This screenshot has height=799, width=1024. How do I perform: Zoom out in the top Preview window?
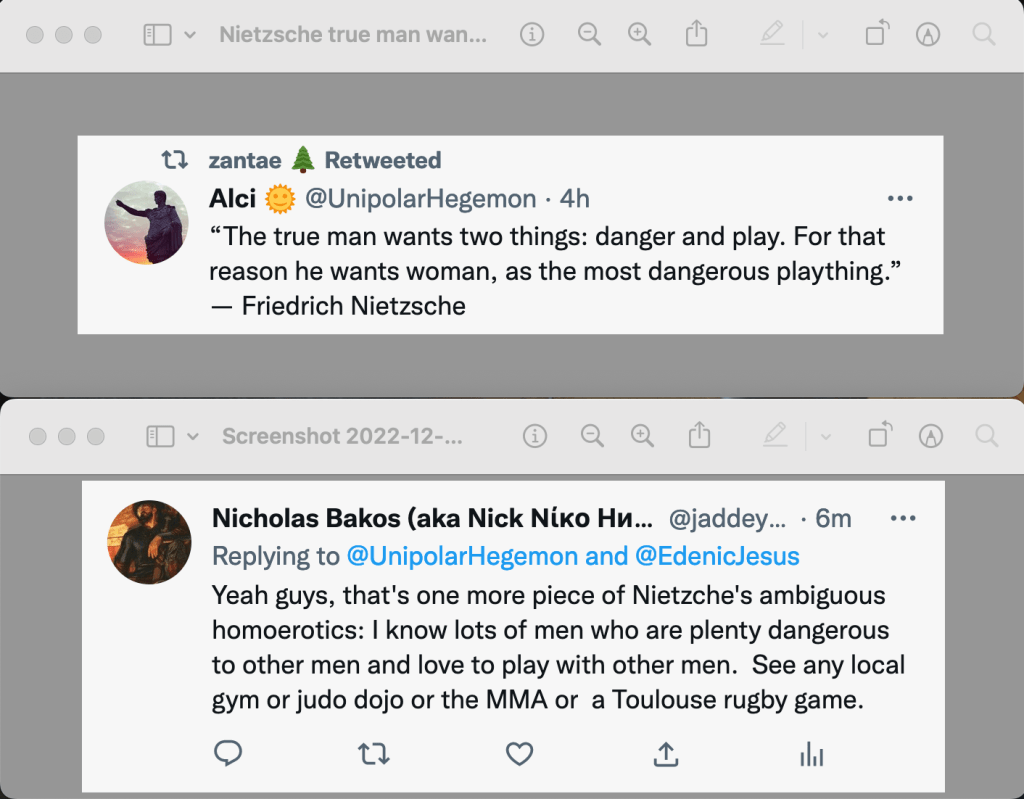tap(590, 35)
